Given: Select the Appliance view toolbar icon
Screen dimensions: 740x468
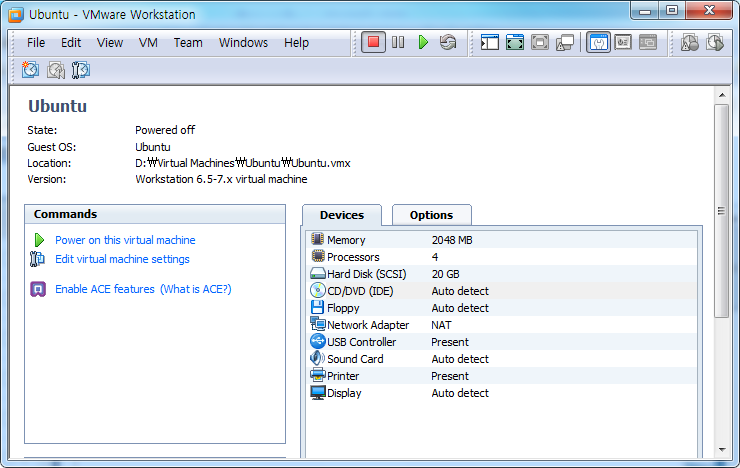Looking at the screenshot, I should 623,42.
